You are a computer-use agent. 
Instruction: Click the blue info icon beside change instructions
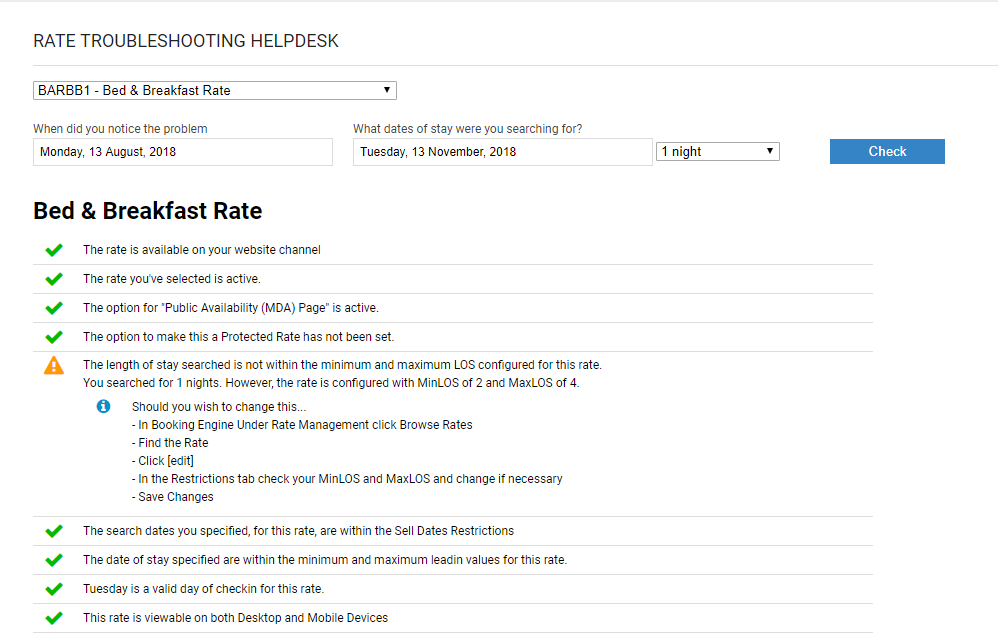coord(103,406)
